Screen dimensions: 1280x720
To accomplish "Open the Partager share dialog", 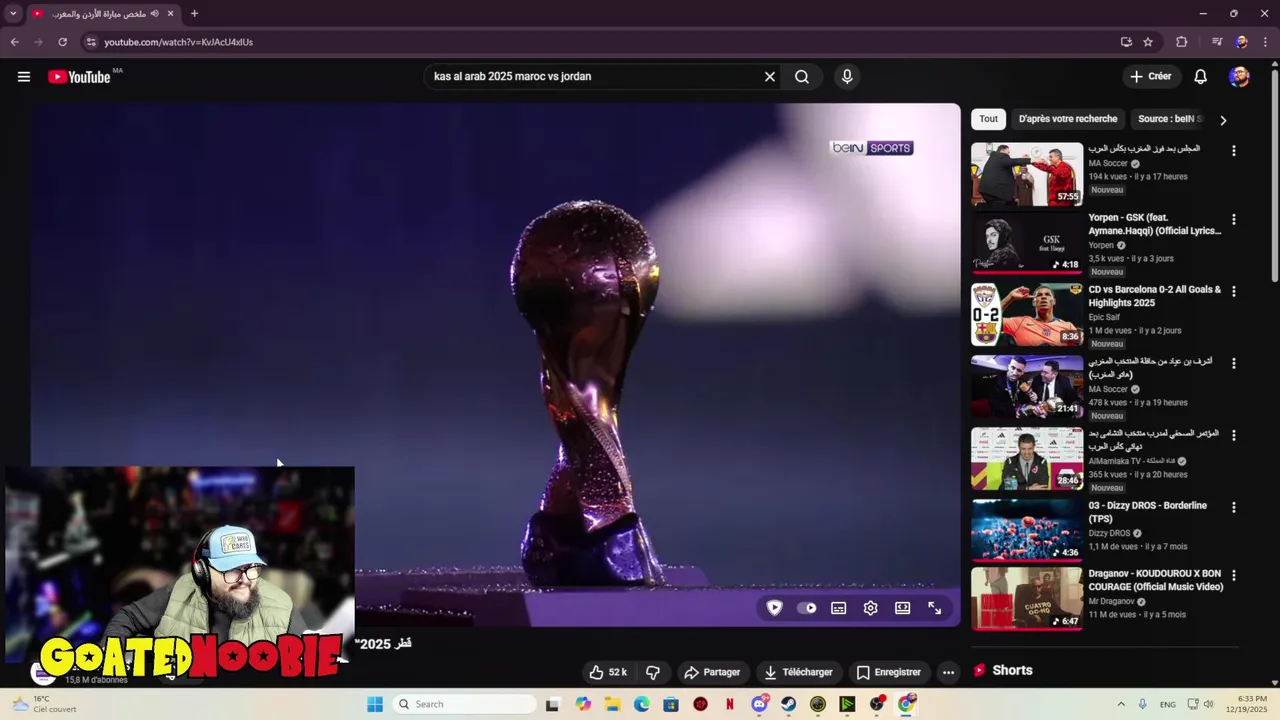I will pyautogui.click(x=712, y=672).
